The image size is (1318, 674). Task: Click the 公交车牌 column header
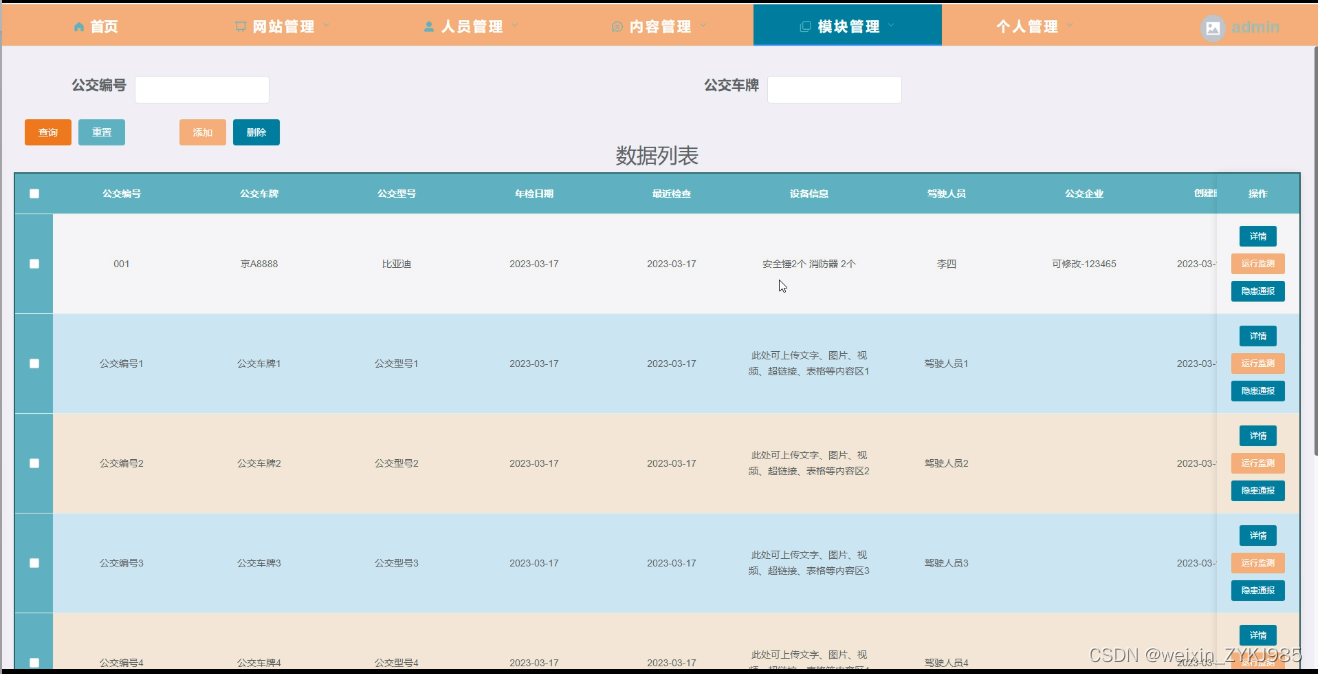pos(259,194)
